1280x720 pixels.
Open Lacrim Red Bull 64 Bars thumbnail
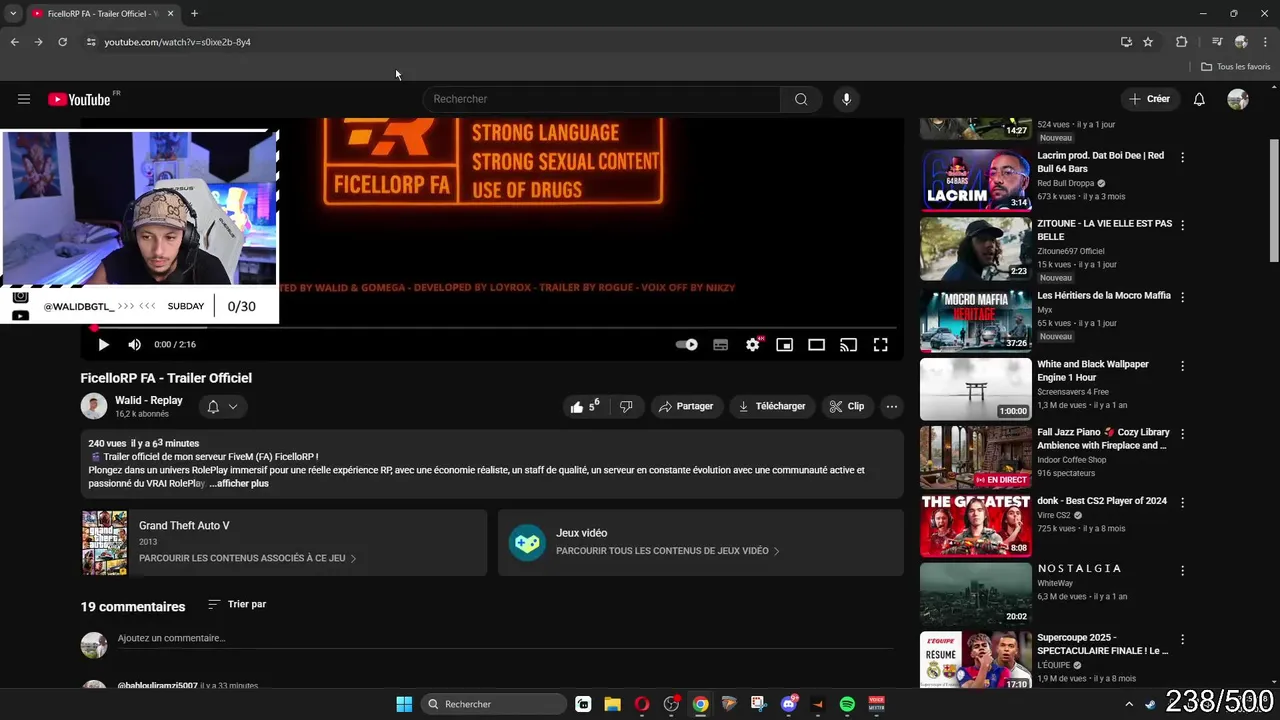975,180
